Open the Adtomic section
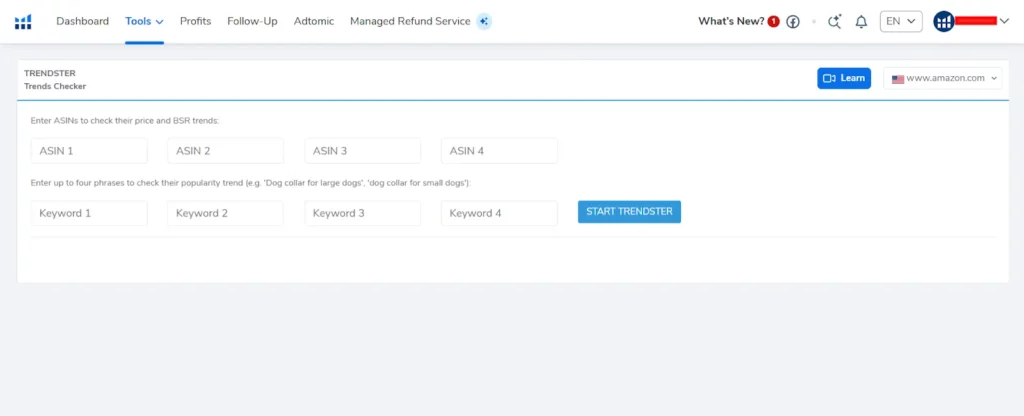 [x=314, y=21]
